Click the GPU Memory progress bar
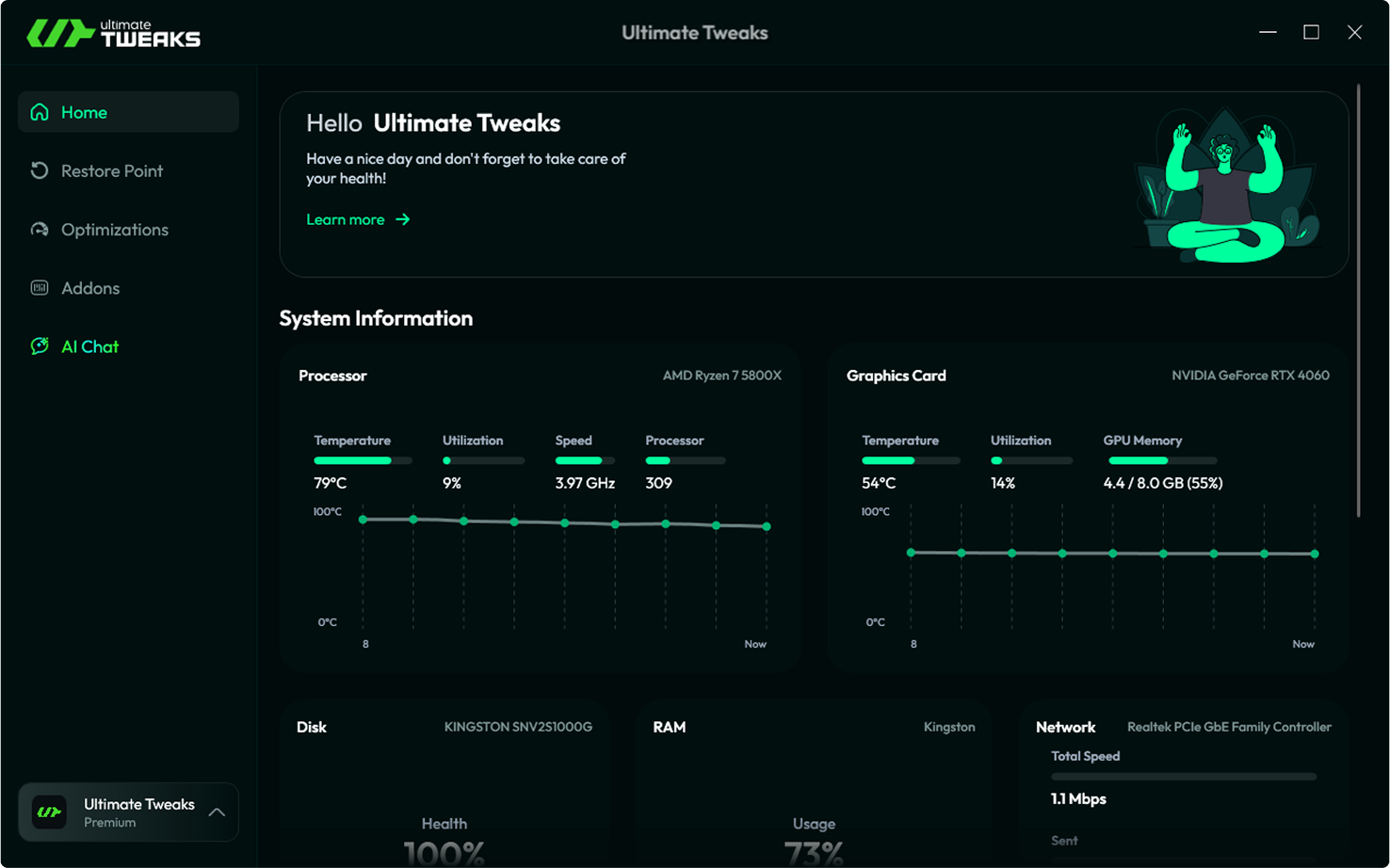The width and height of the screenshot is (1390, 868). [1162, 460]
